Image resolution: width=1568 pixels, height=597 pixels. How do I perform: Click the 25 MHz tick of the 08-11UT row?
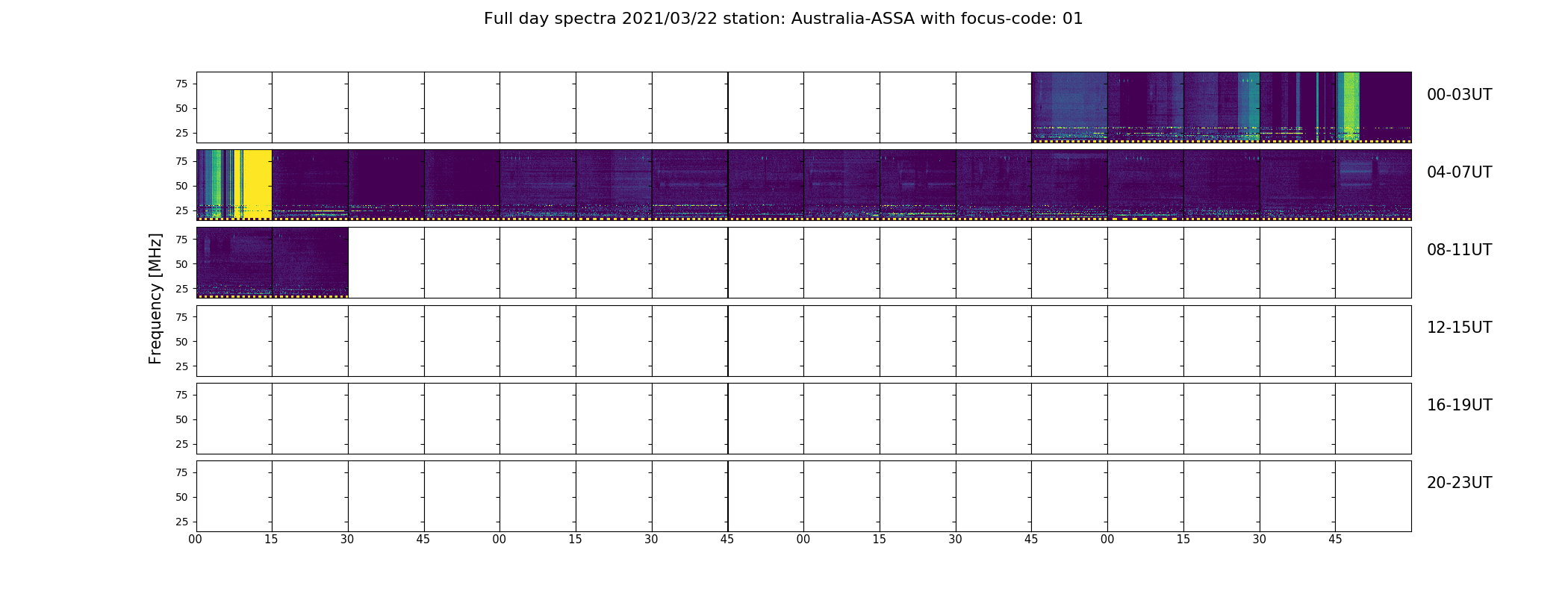coord(181,289)
